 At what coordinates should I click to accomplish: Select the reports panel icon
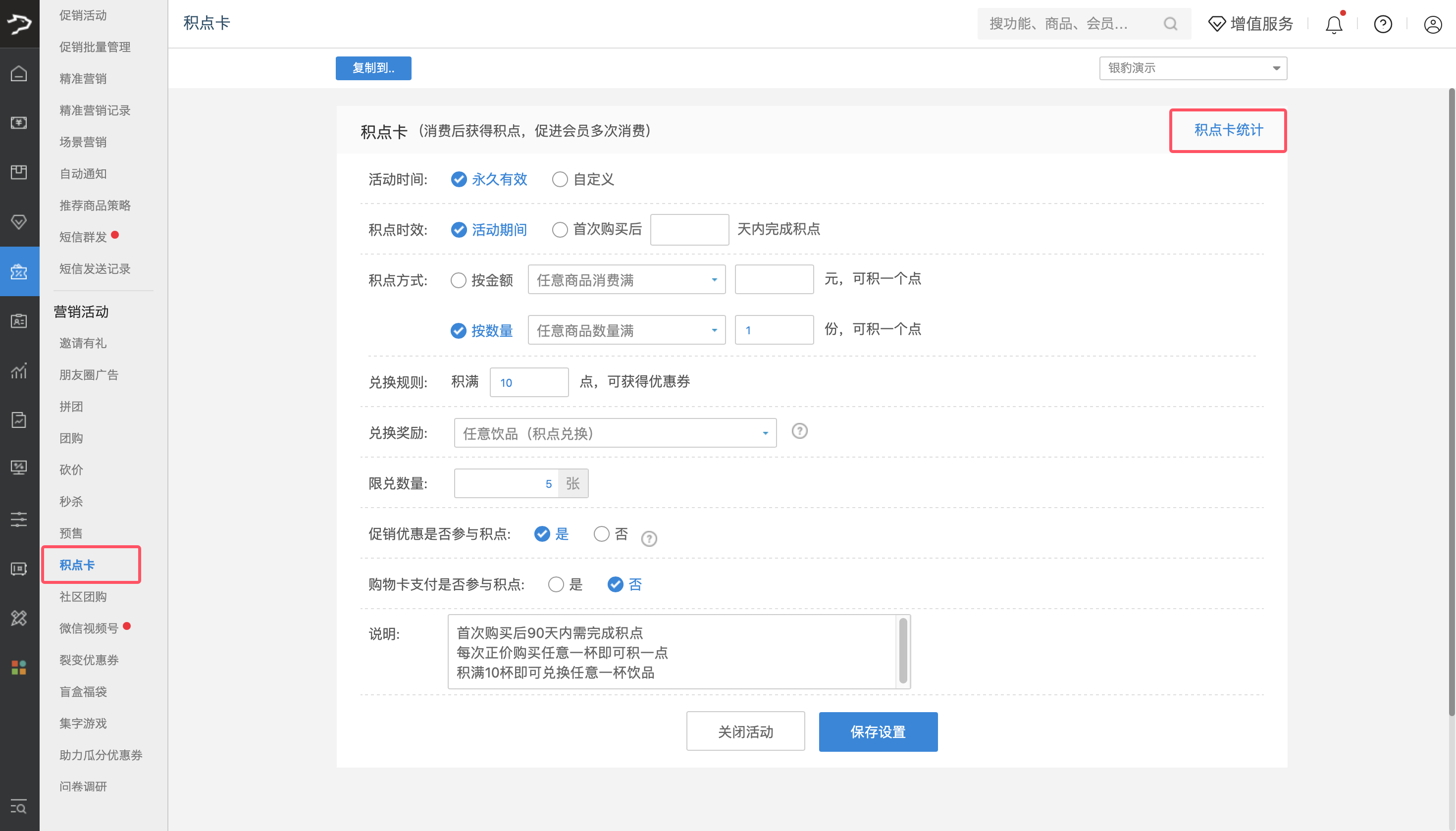(x=19, y=420)
